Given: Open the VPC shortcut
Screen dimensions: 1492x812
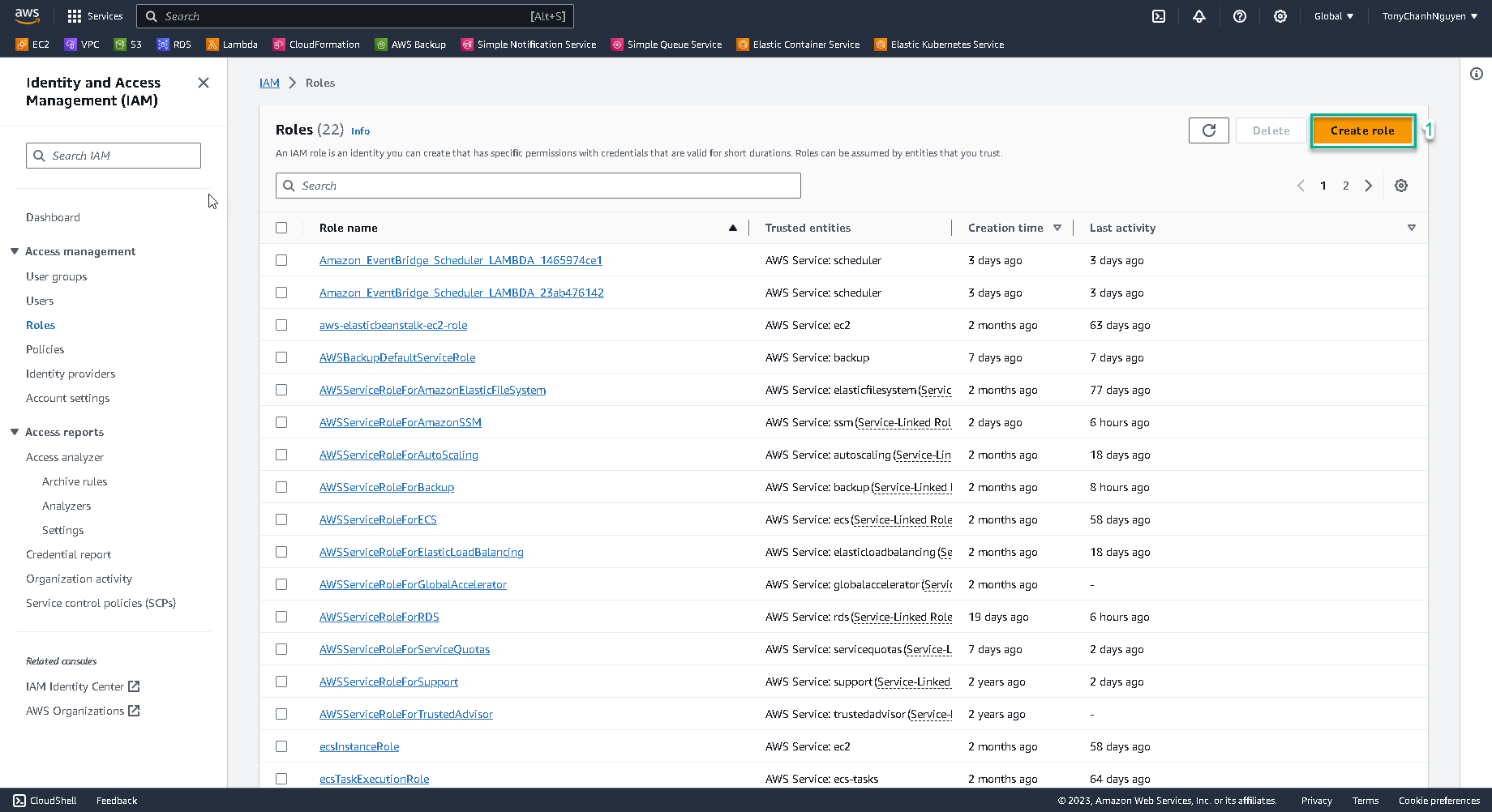Looking at the screenshot, I should point(82,45).
